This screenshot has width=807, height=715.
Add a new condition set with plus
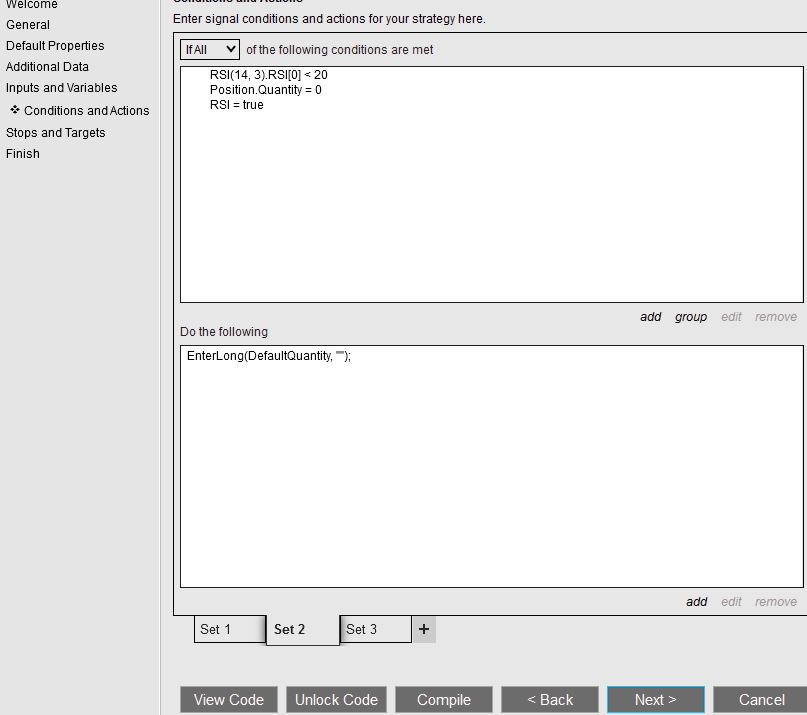pyautogui.click(x=424, y=629)
